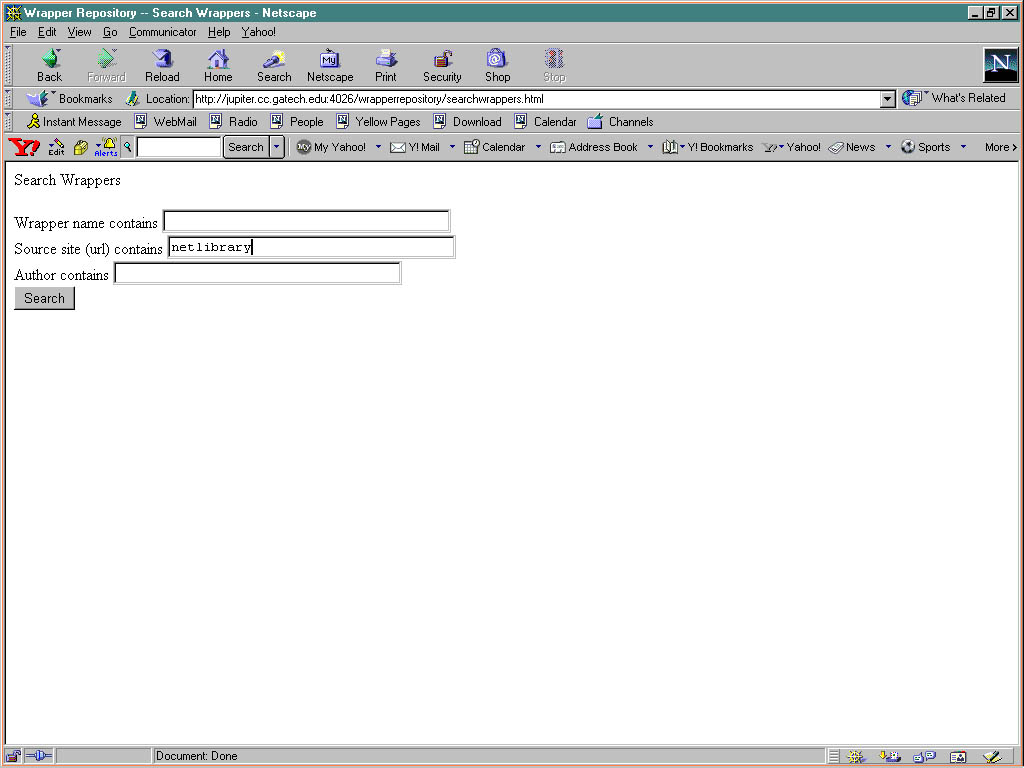This screenshot has width=1024, height=768.
Task: Reload the current page
Action: (162, 65)
